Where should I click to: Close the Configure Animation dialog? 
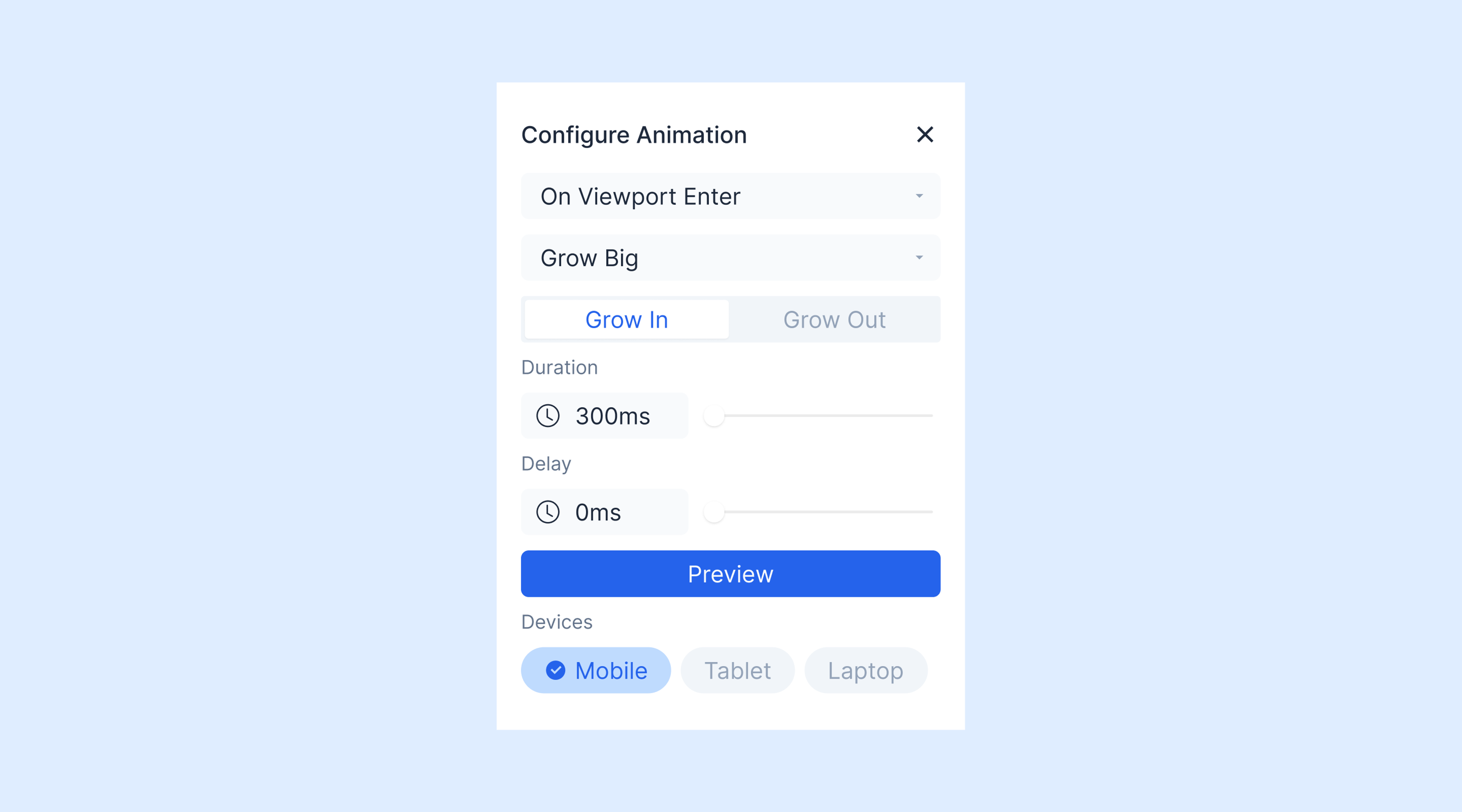(x=922, y=135)
